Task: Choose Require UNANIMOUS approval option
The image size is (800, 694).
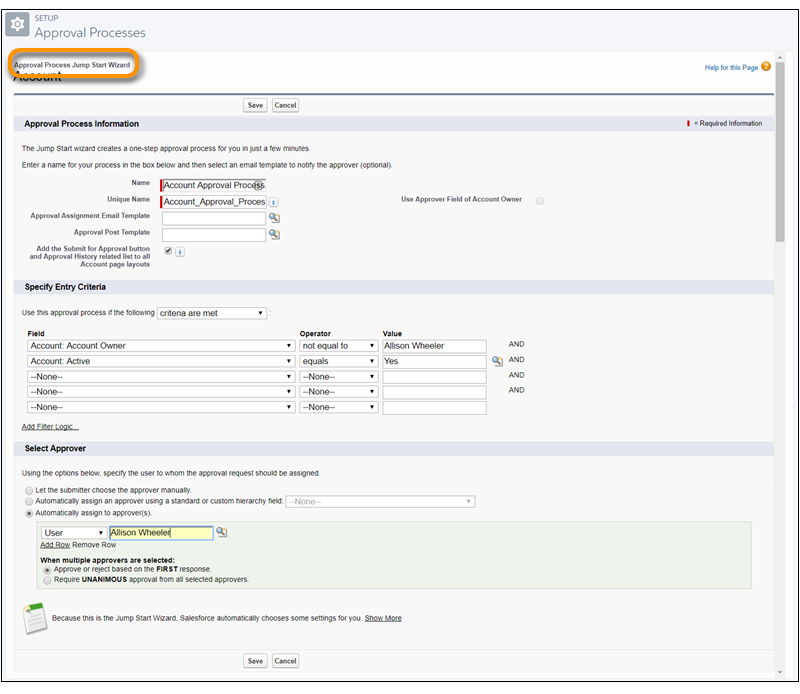Action: pos(47,580)
